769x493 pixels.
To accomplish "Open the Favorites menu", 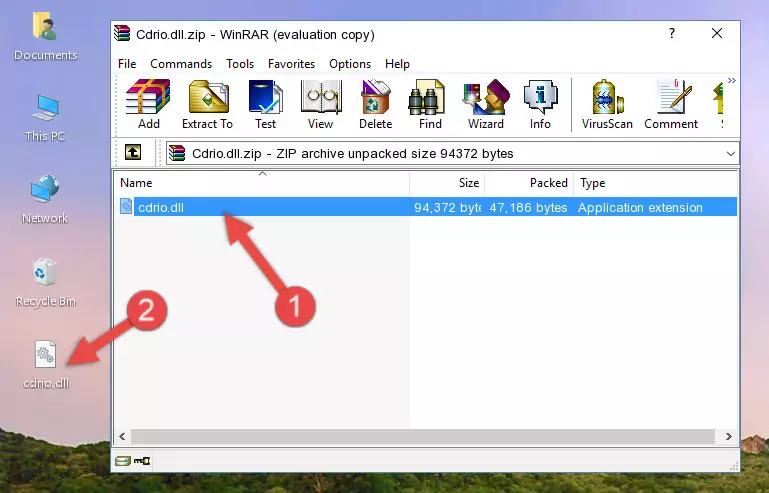I will coord(291,64).
